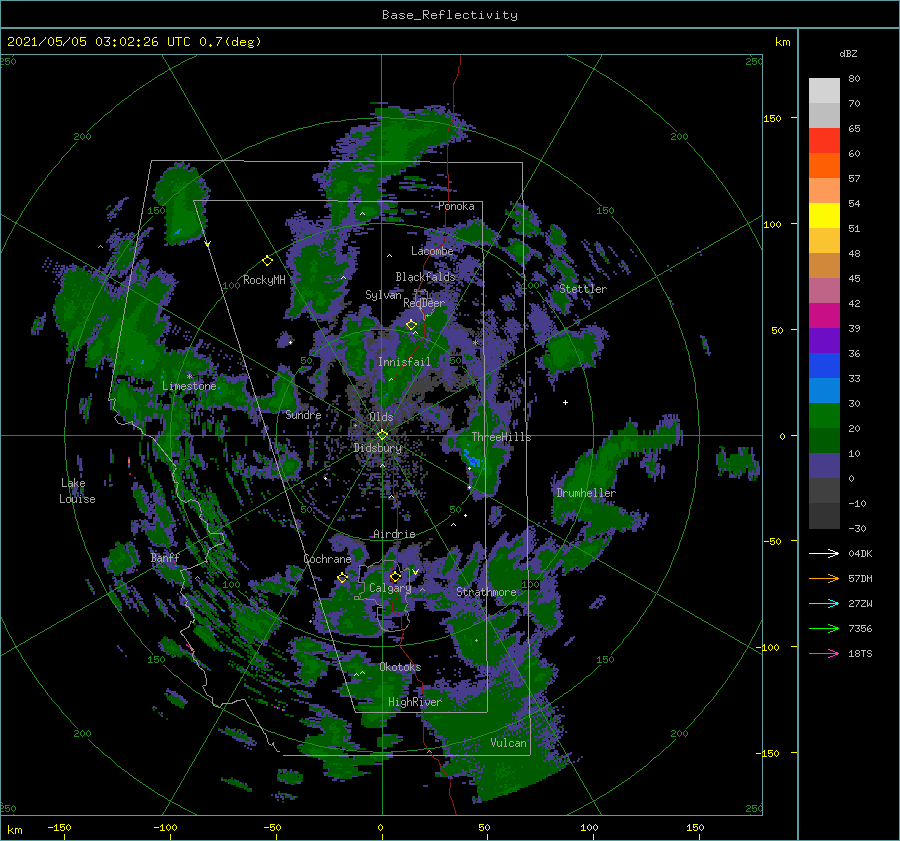Click the cyan 27ZW arrow in legend
The height and width of the screenshot is (841, 900).
(x=824, y=603)
